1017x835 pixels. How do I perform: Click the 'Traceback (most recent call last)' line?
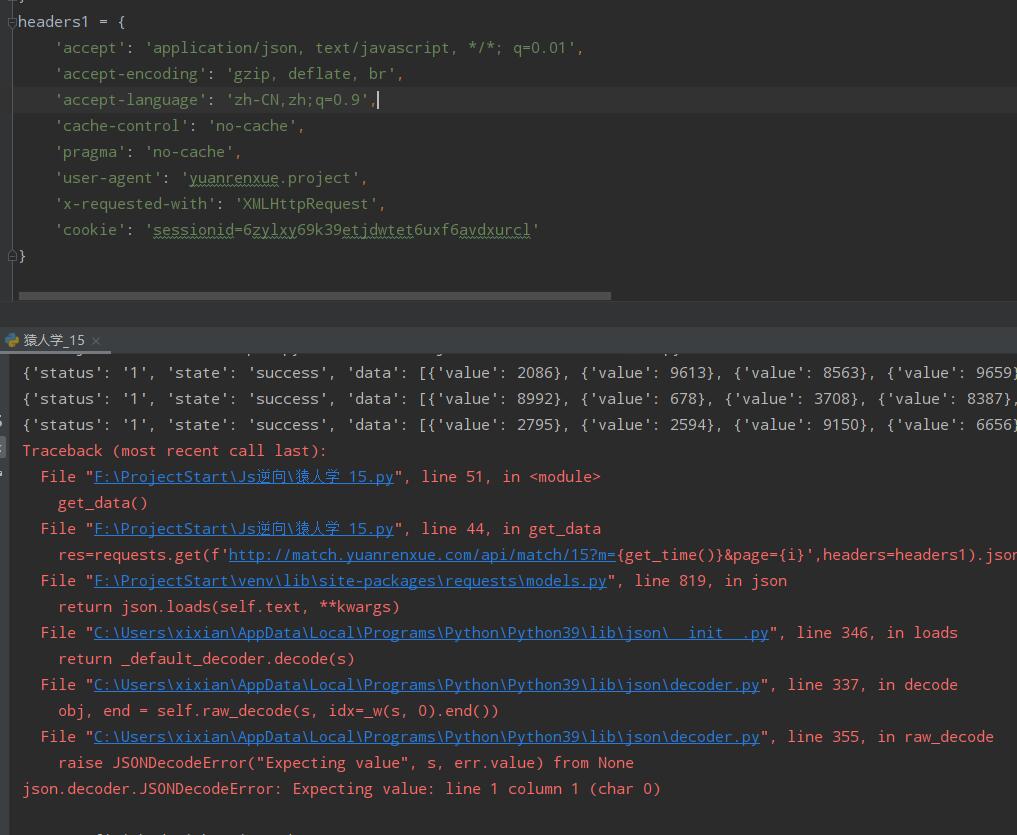(174, 451)
